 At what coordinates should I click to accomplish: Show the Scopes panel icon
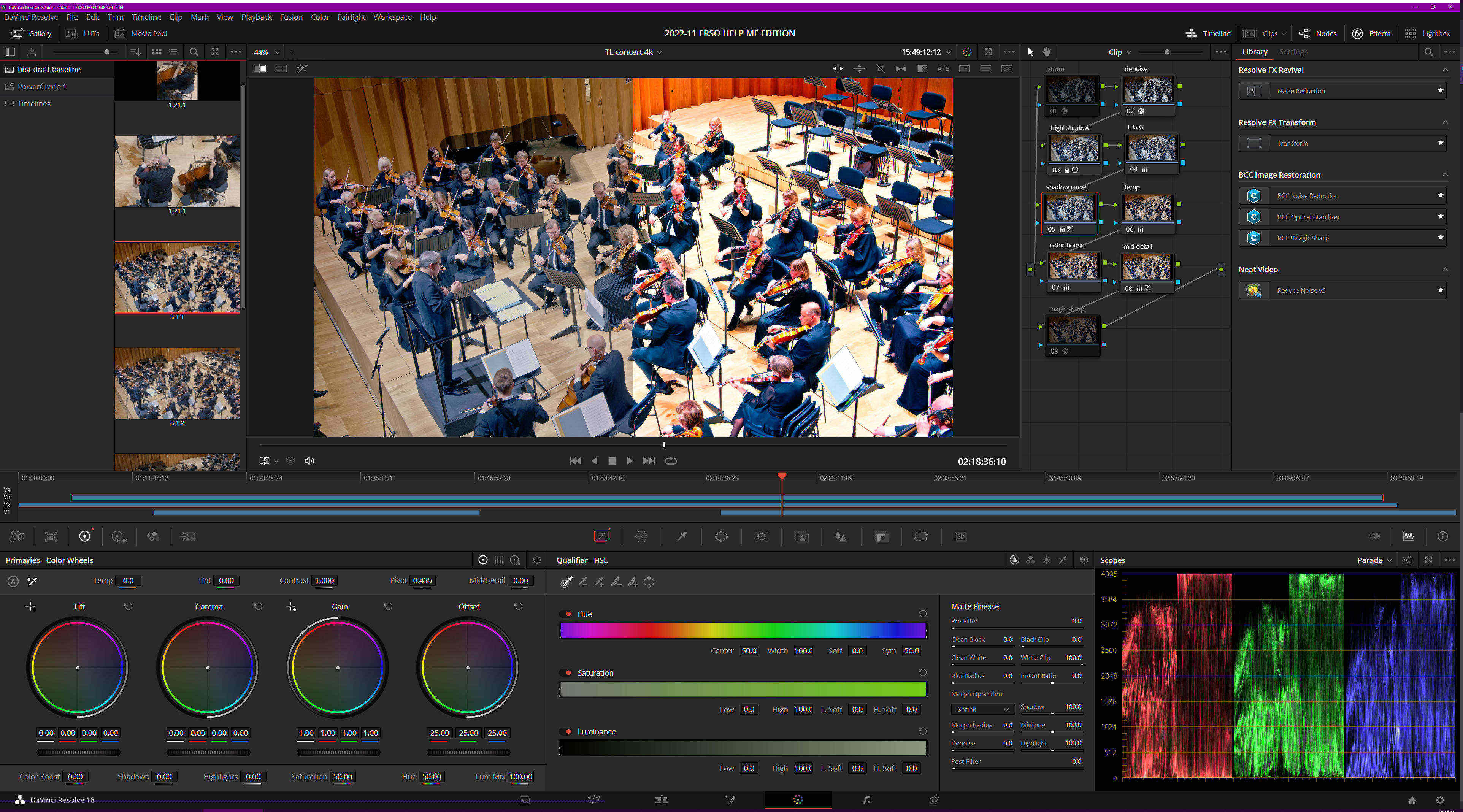coord(1409,537)
